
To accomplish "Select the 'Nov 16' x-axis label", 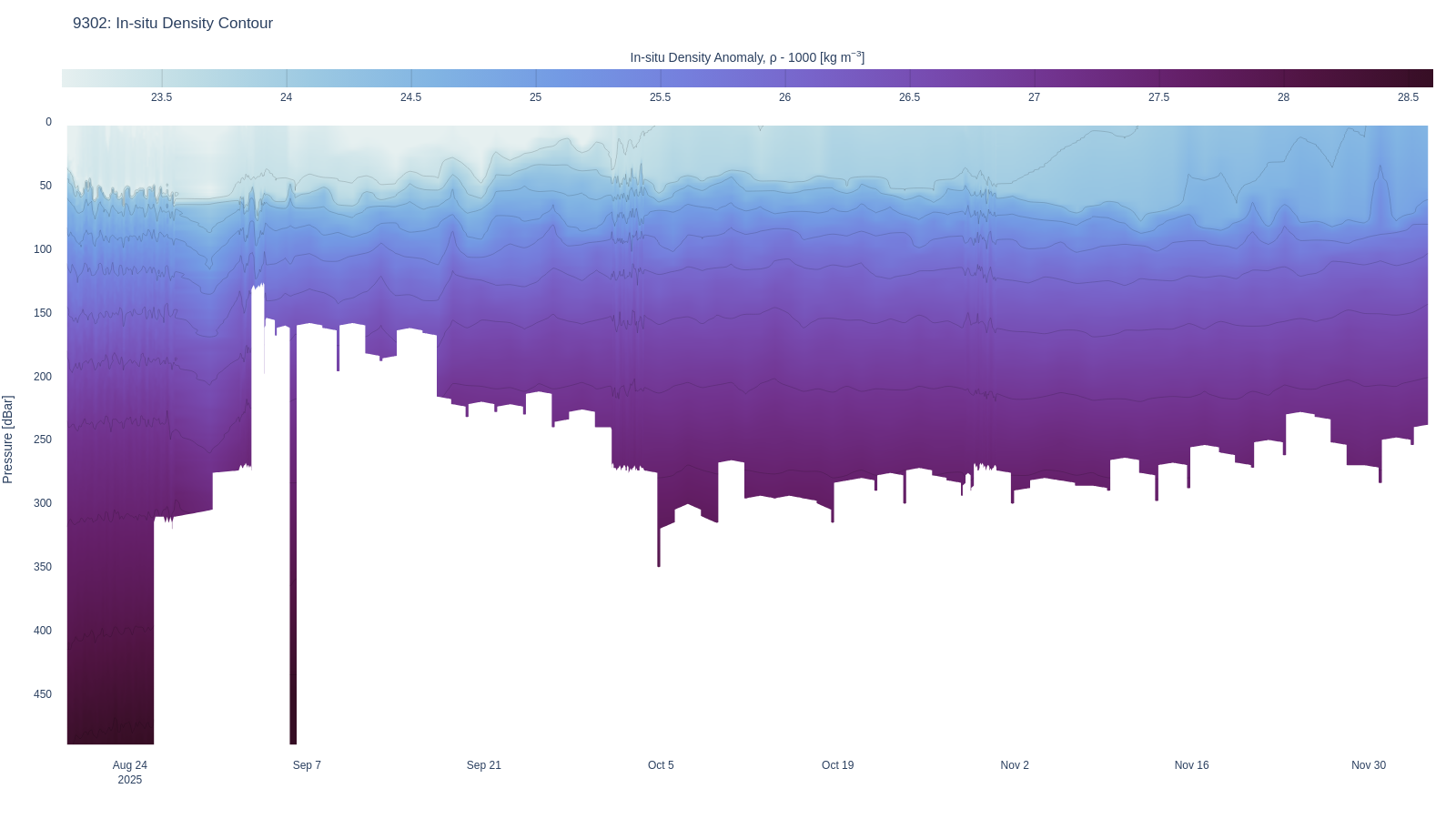I will coord(1191,765).
